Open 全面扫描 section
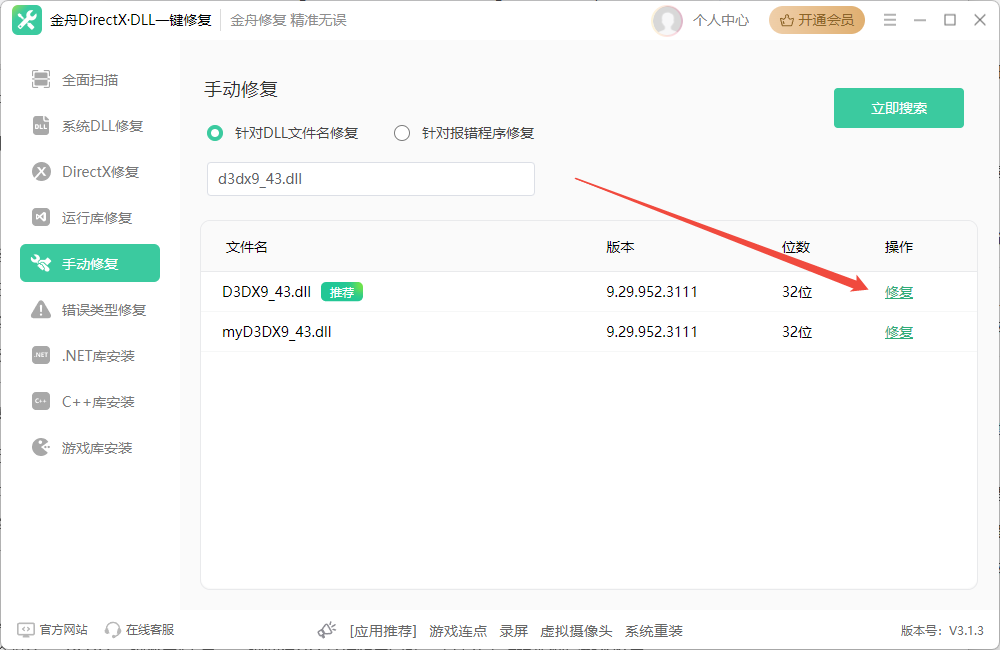The width and height of the screenshot is (1000, 650). pyautogui.click(x=90, y=80)
